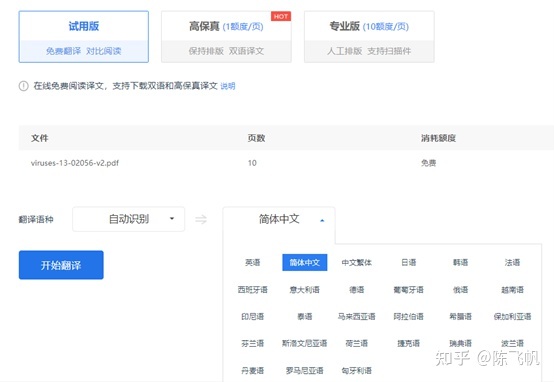Choose 俄语 in language list

[460, 290]
